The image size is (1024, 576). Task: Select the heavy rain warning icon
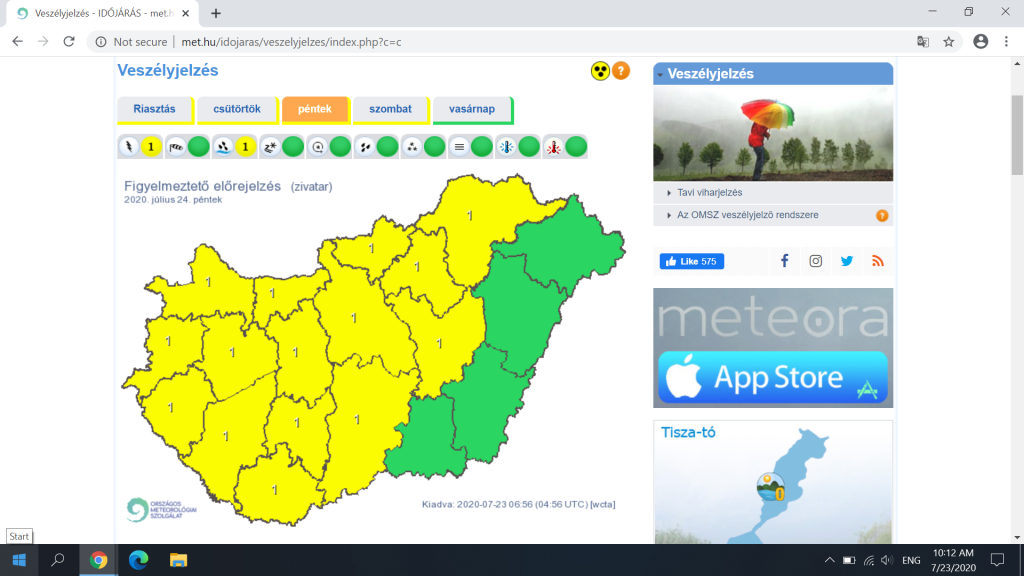(x=223, y=147)
